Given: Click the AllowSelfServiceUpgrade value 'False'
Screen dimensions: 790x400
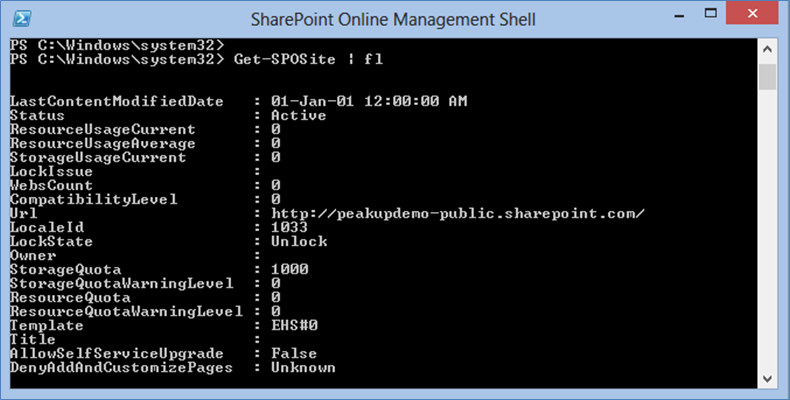Looking at the screenshot, I should (x=294, y=354).
